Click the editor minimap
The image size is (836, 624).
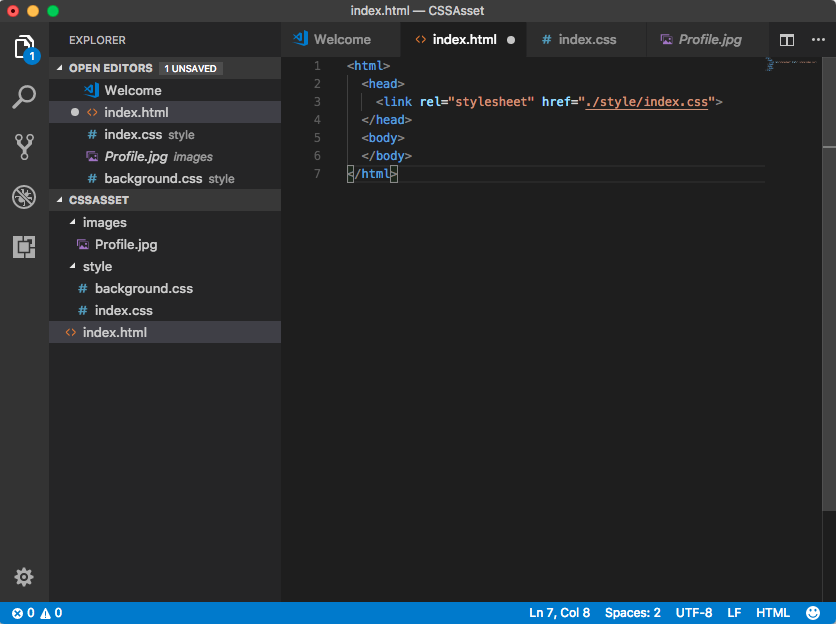click(792, 64)
